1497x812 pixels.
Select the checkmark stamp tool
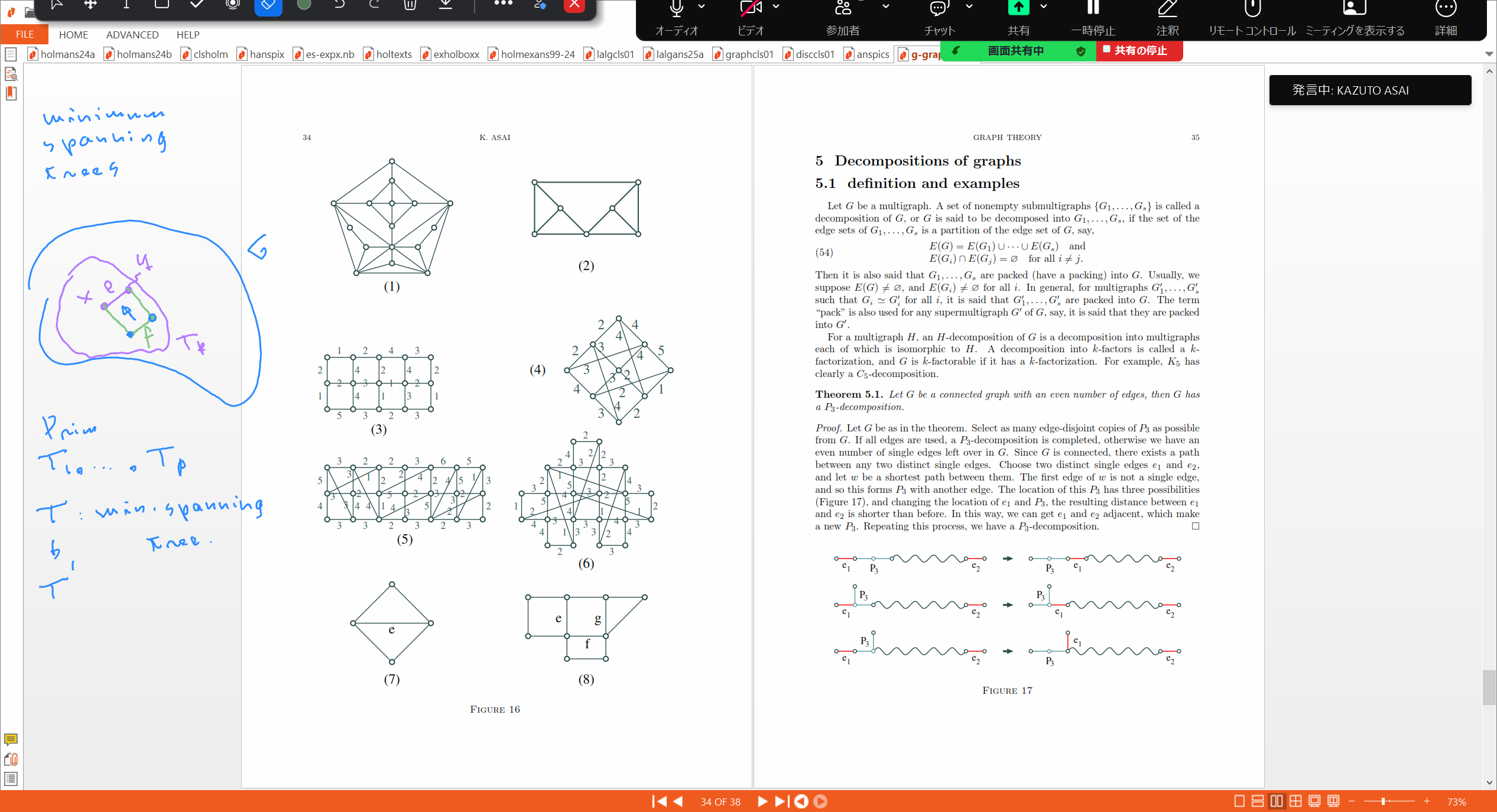(x=197, y=5)
